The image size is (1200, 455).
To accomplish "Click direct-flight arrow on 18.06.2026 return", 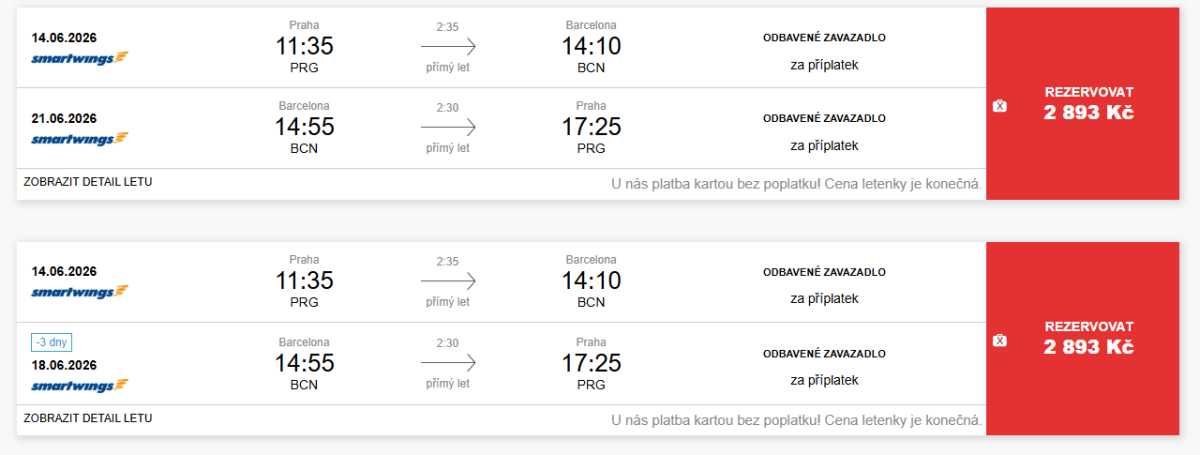I will pyautogui.click(x=448, y=362).
